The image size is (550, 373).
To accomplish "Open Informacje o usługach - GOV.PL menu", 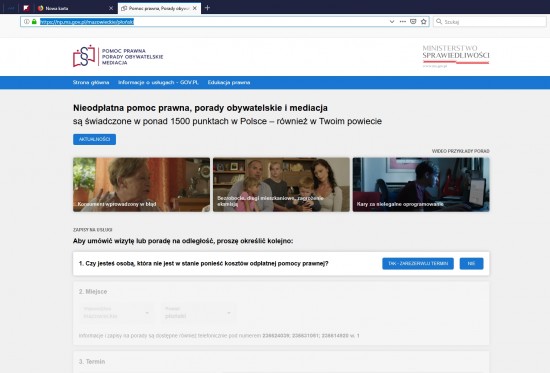I will (158, 82).
